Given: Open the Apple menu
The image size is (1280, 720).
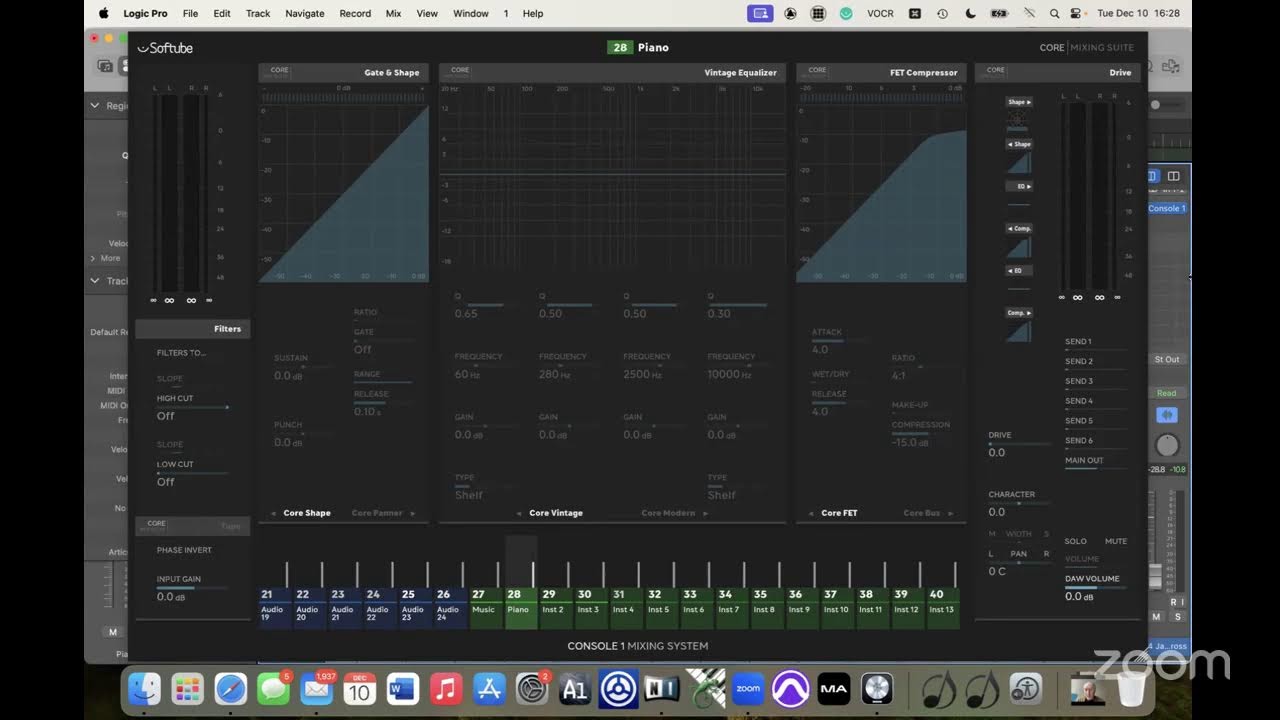Looking at the screenshot, I should tap(103, 13).
